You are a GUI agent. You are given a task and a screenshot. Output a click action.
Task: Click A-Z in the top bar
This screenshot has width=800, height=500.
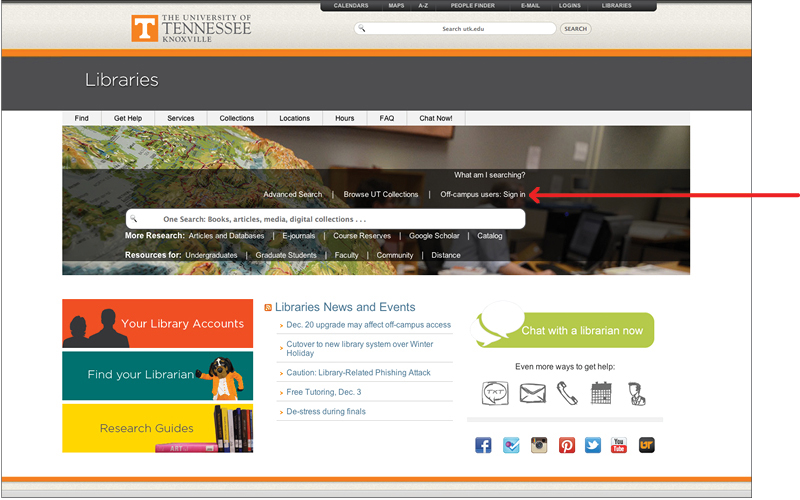tap(423, 6)
